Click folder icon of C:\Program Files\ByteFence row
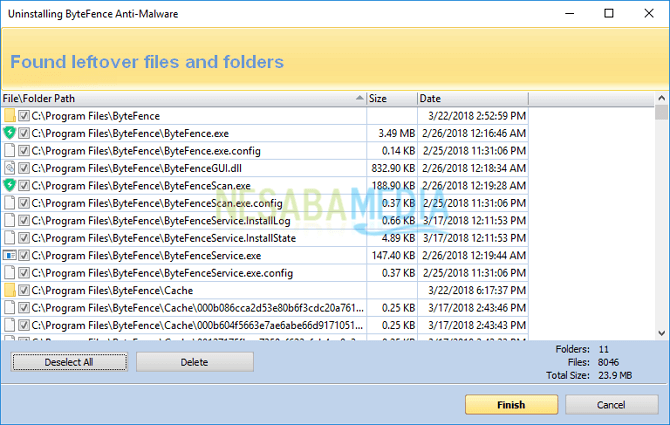 9,116
